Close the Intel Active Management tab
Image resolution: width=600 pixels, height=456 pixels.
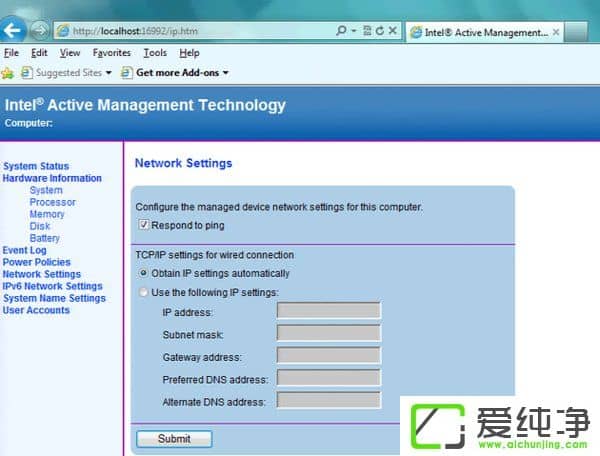click(x=556, y=32)
